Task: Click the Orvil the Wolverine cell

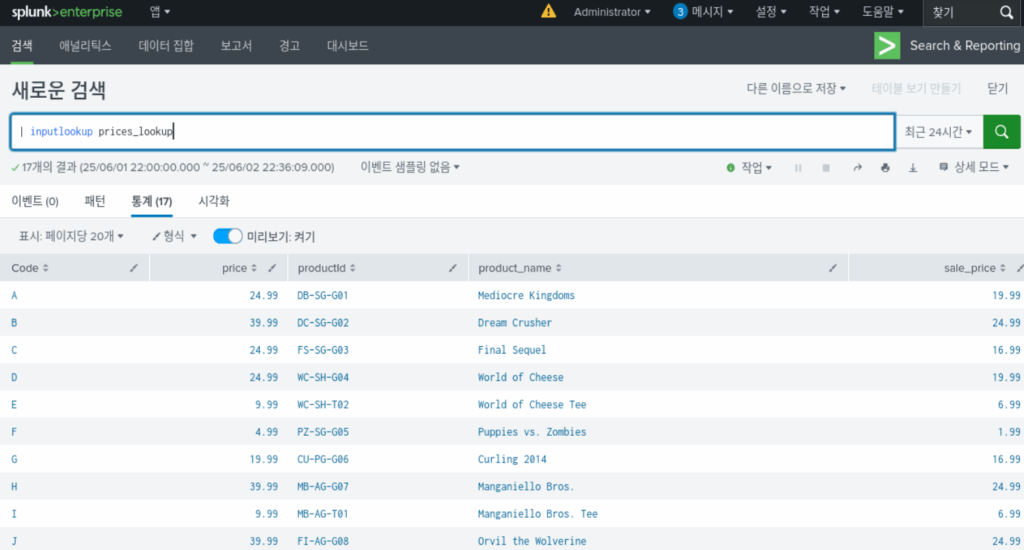Action: tap(532, 541)
